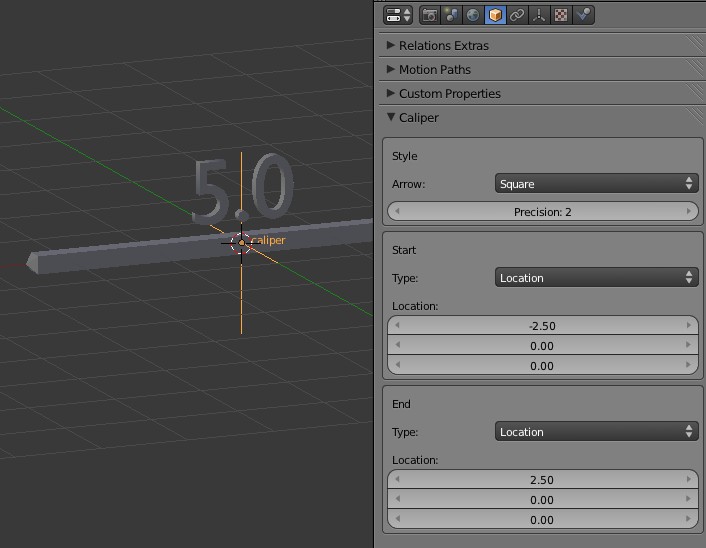
Task: Expand the Relations Extras panel
Action: (x=443, y=45)
